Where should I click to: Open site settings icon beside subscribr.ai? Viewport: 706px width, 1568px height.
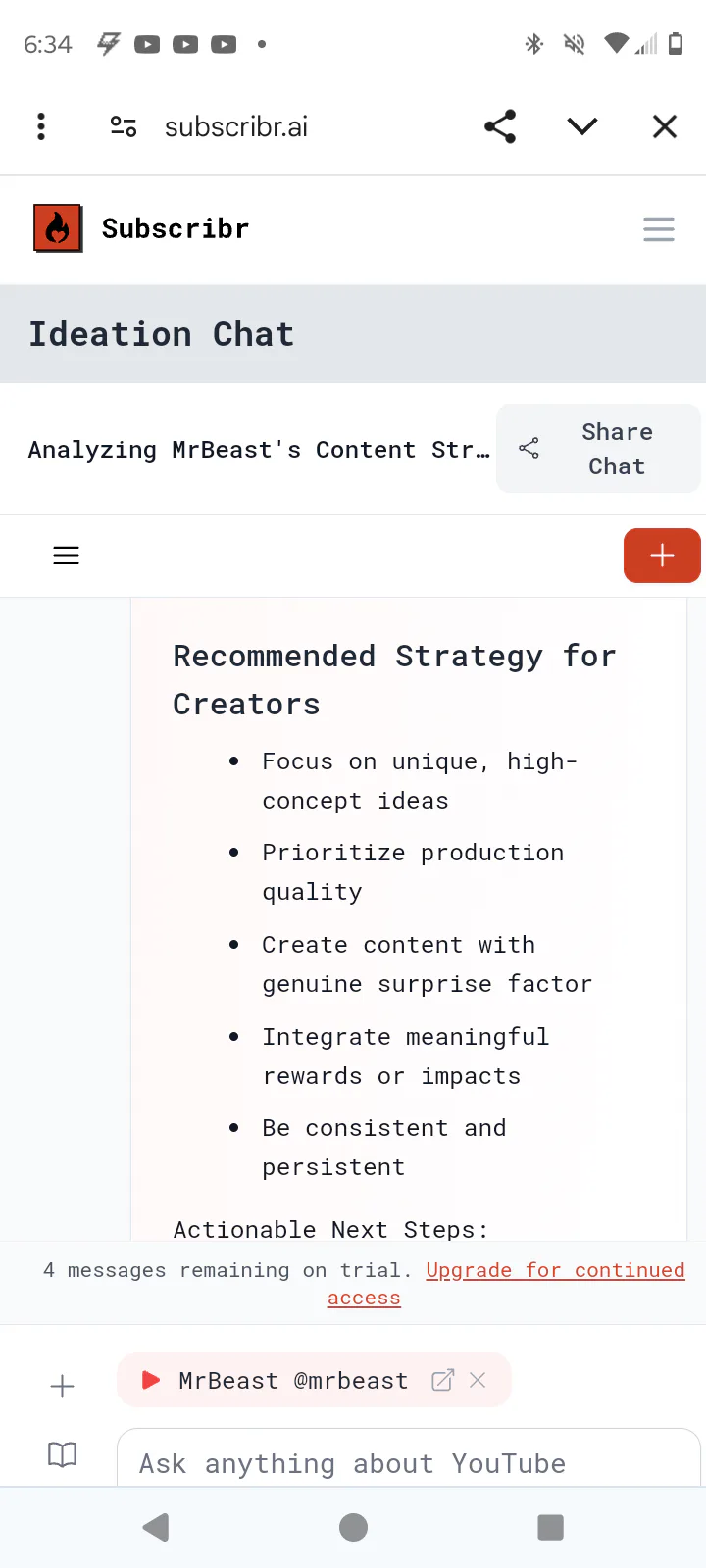124,126
